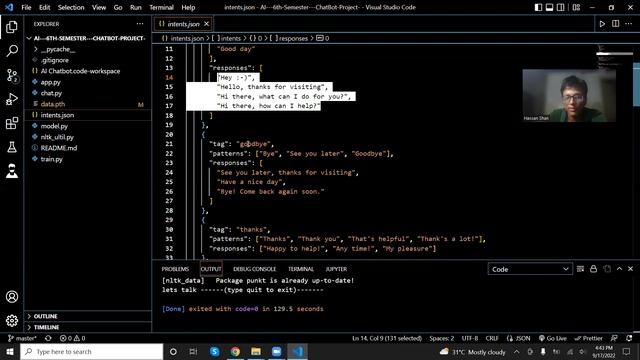Image resolution: width=640 pixels, height=360 pixels.
Task: Clear the output panel
Action: [580, 269]
